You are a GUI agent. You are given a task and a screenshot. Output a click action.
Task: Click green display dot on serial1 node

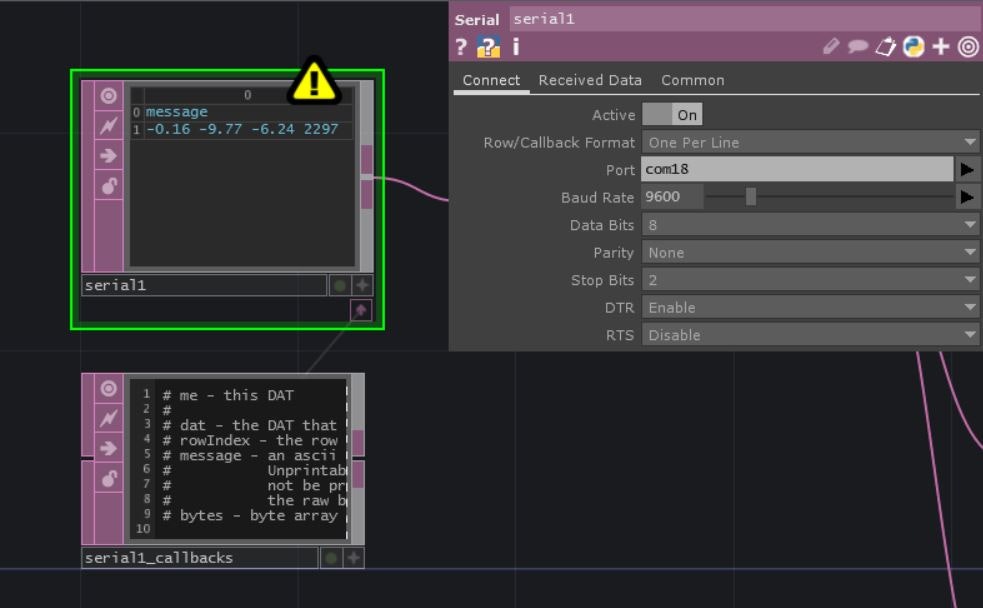click(x=339, y=286)
